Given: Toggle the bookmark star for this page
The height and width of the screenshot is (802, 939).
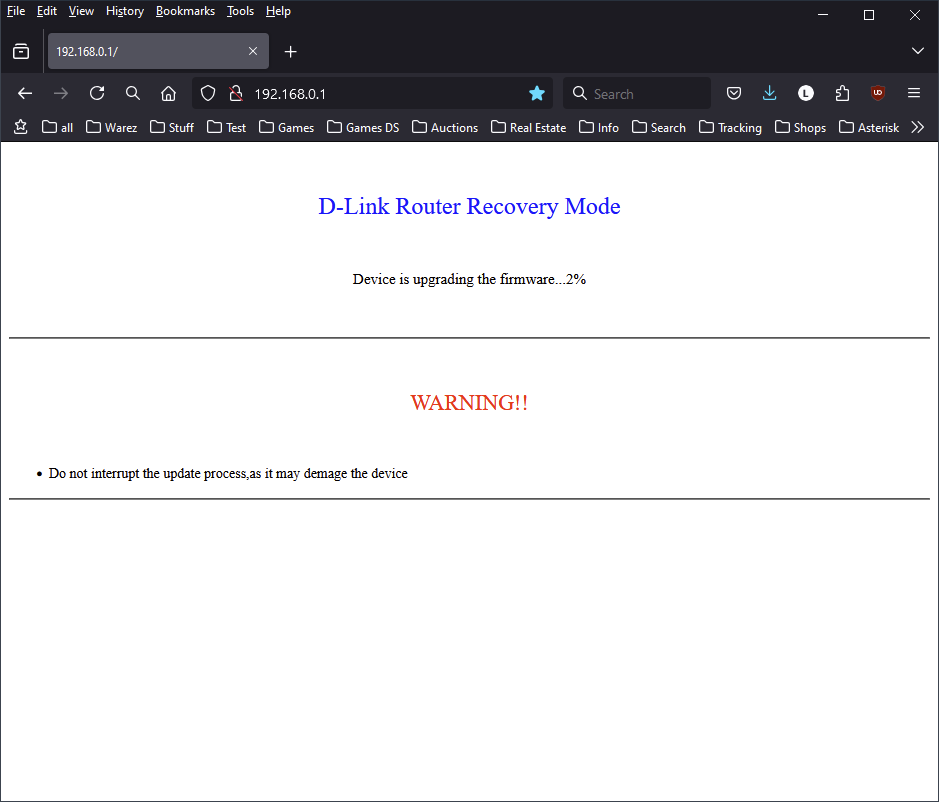Looking at the screenshot, I should (x=537, y=93).
